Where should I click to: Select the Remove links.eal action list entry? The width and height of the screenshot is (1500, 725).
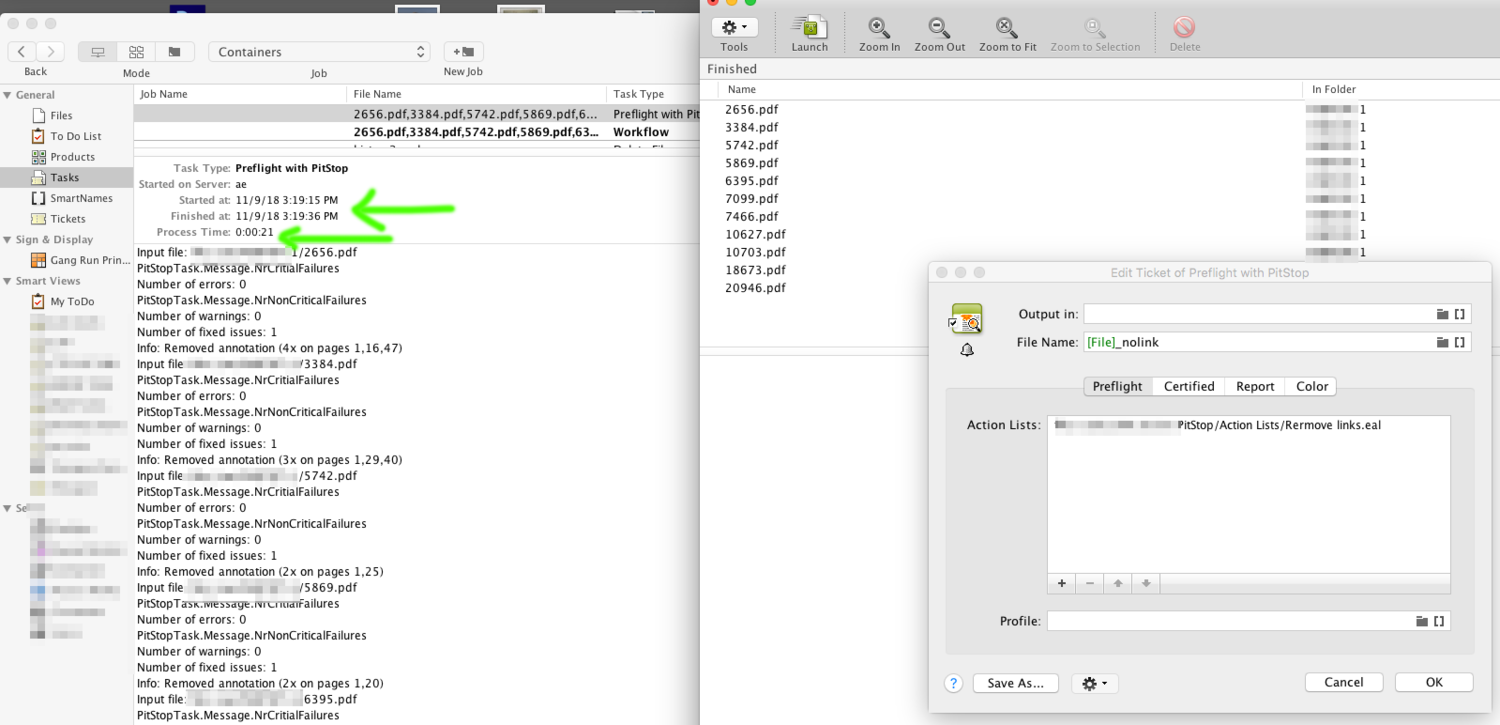pos(1249,425)
